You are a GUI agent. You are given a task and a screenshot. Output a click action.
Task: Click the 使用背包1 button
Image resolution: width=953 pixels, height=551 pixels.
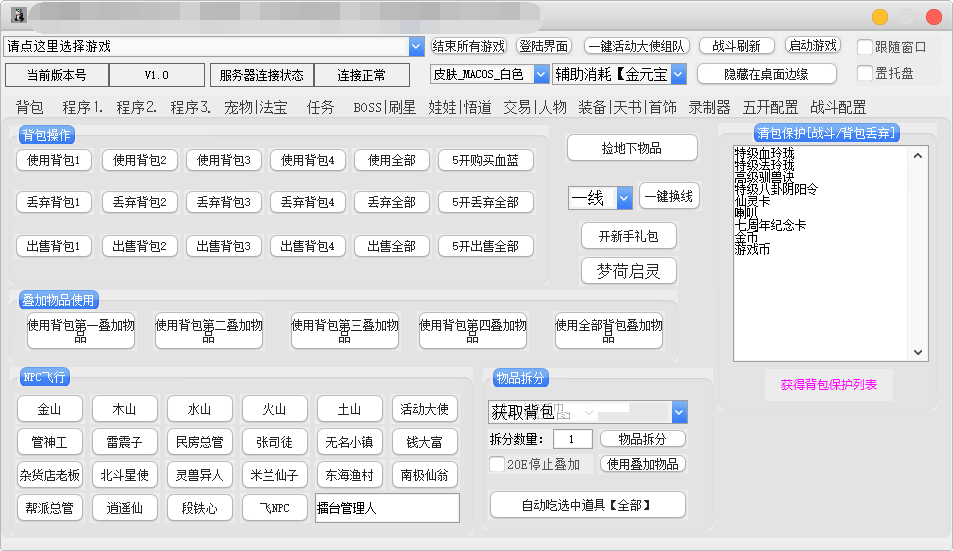tap(53, 160)
